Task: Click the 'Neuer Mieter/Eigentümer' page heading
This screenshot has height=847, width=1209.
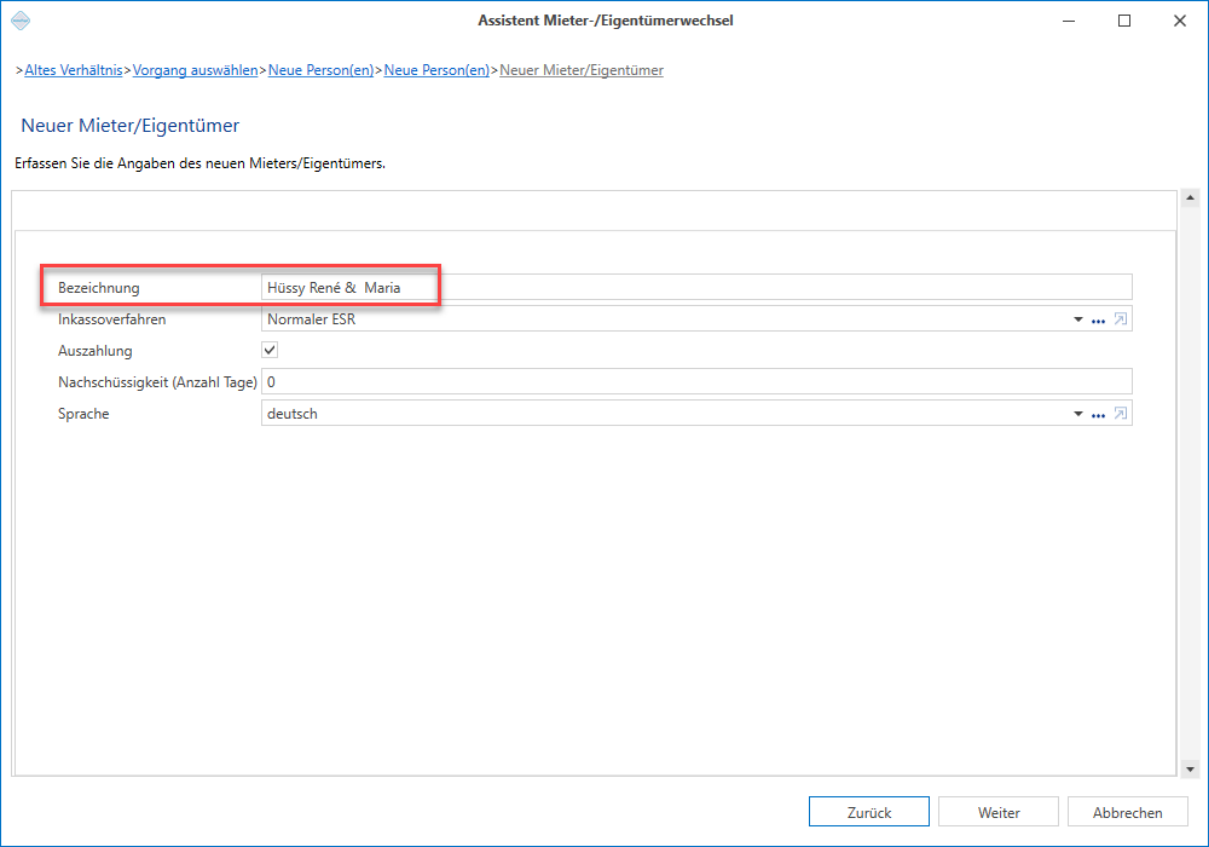Action: (x=130, y=126)
